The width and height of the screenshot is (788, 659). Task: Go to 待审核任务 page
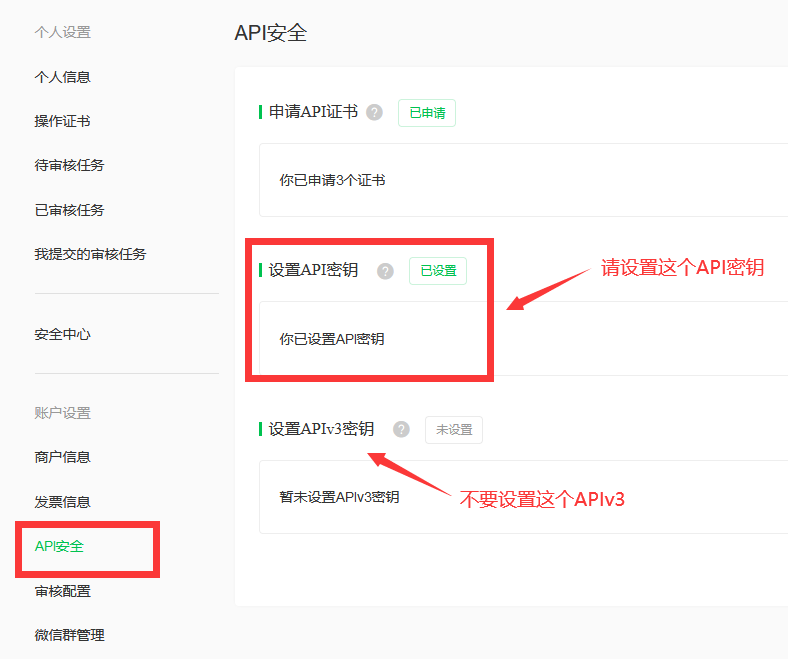(x=69, y=165)
